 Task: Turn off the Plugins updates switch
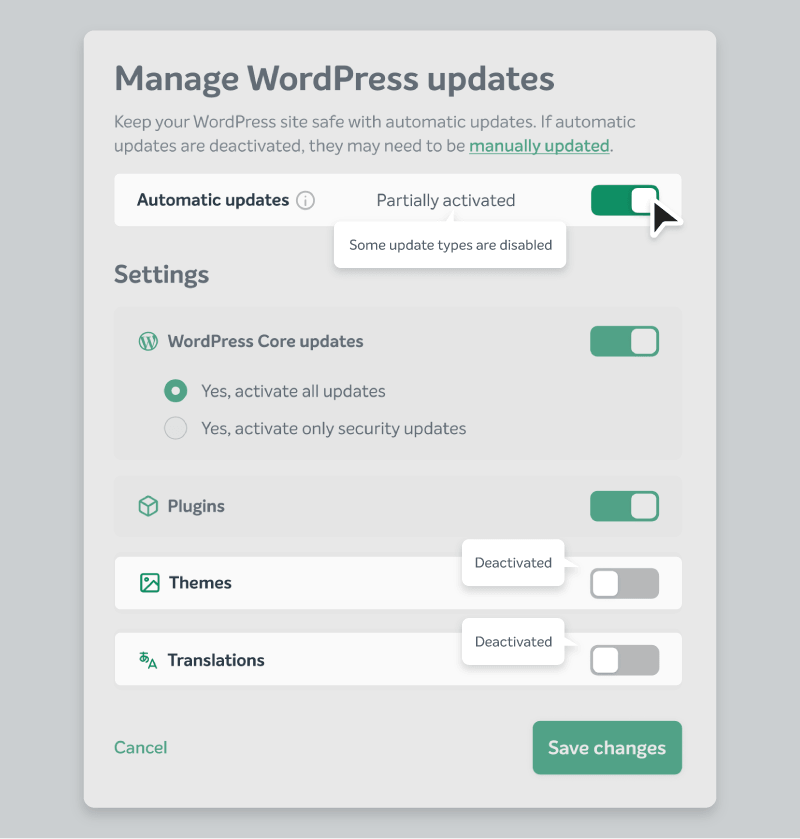point(624,506)
